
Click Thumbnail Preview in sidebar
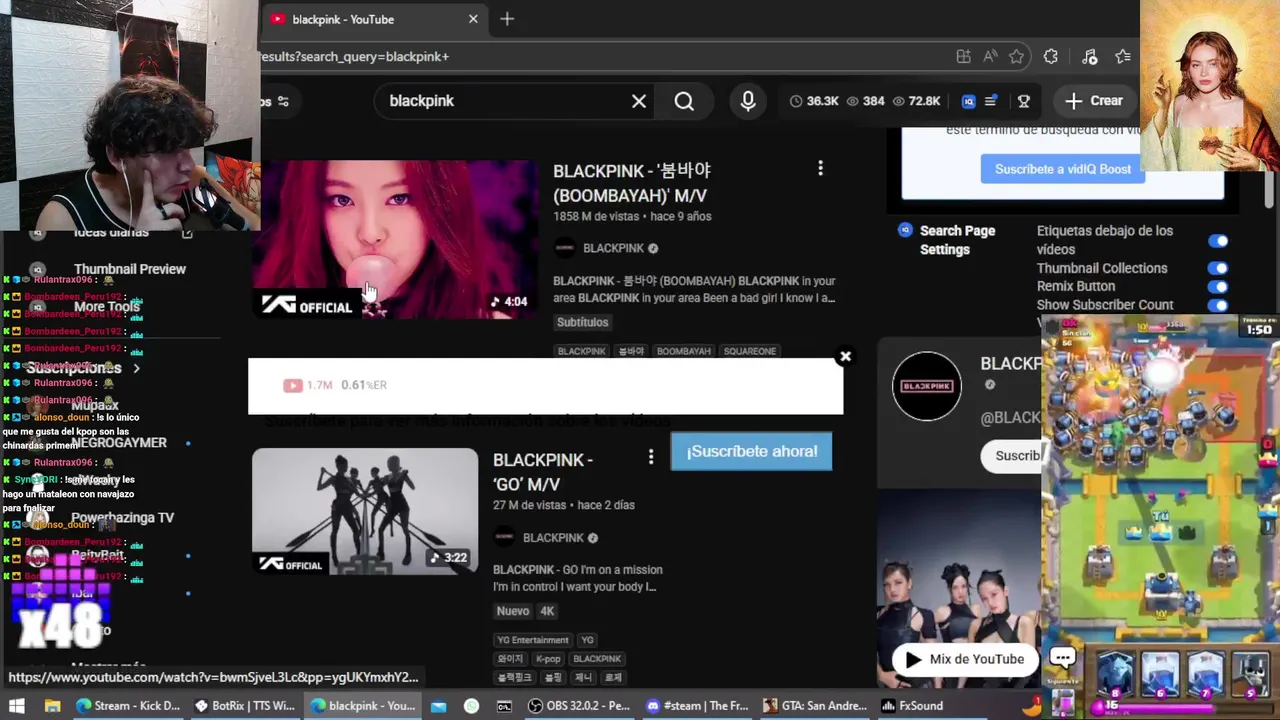[130, 269]
